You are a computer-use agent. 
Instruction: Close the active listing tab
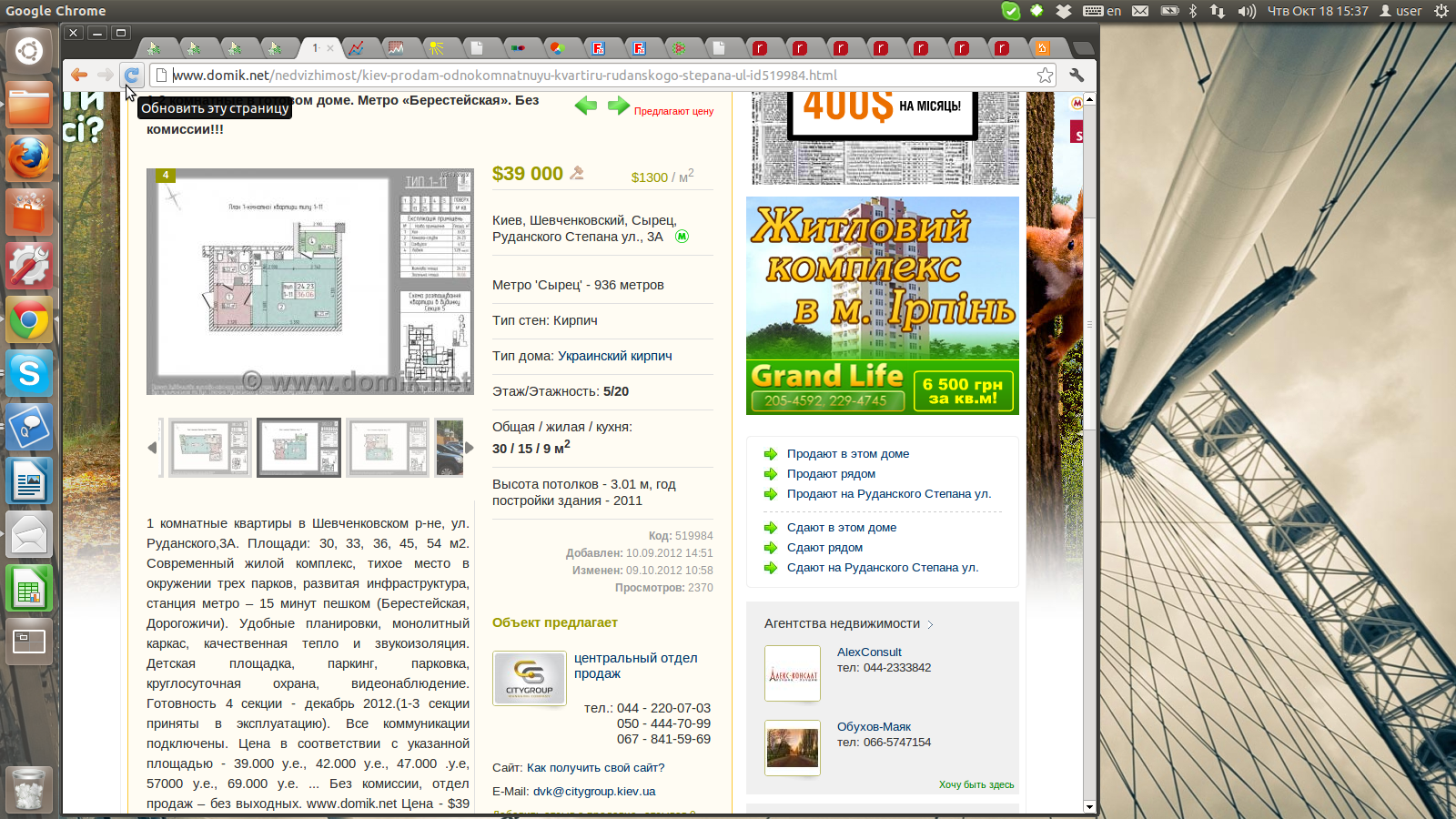click(330, 48)
